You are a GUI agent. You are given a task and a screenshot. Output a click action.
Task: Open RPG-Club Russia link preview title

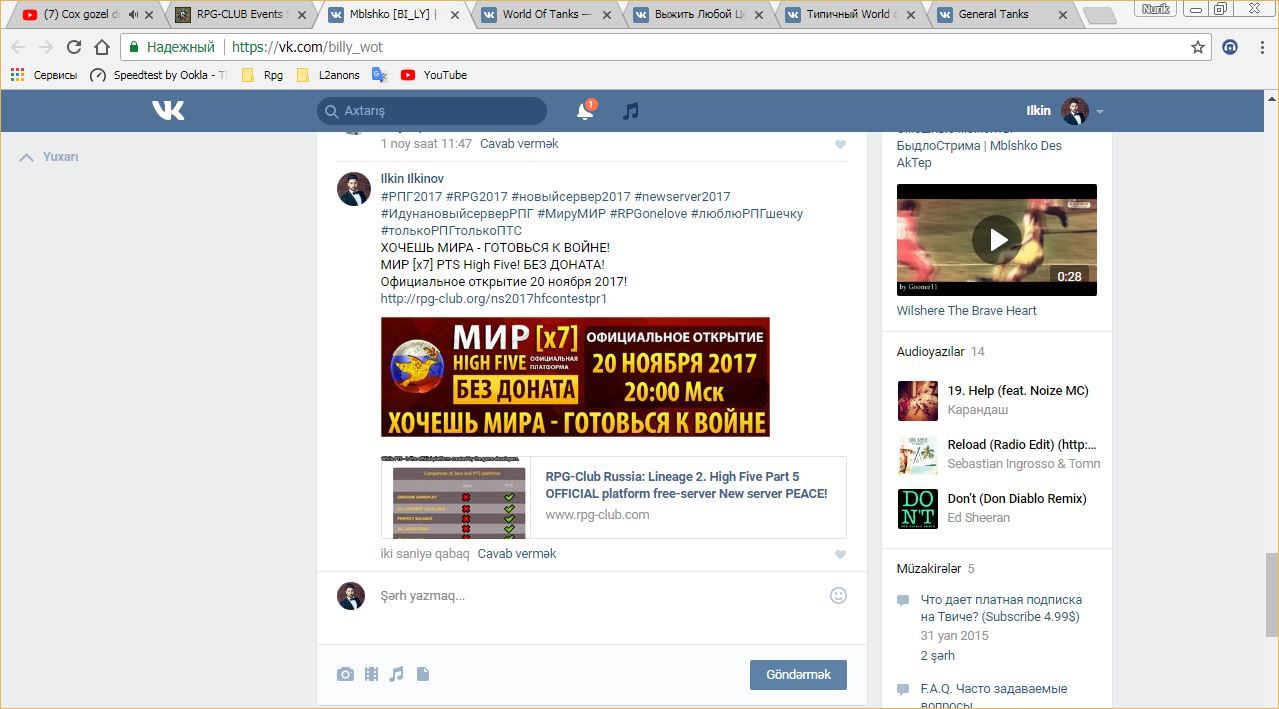(686, 485)
